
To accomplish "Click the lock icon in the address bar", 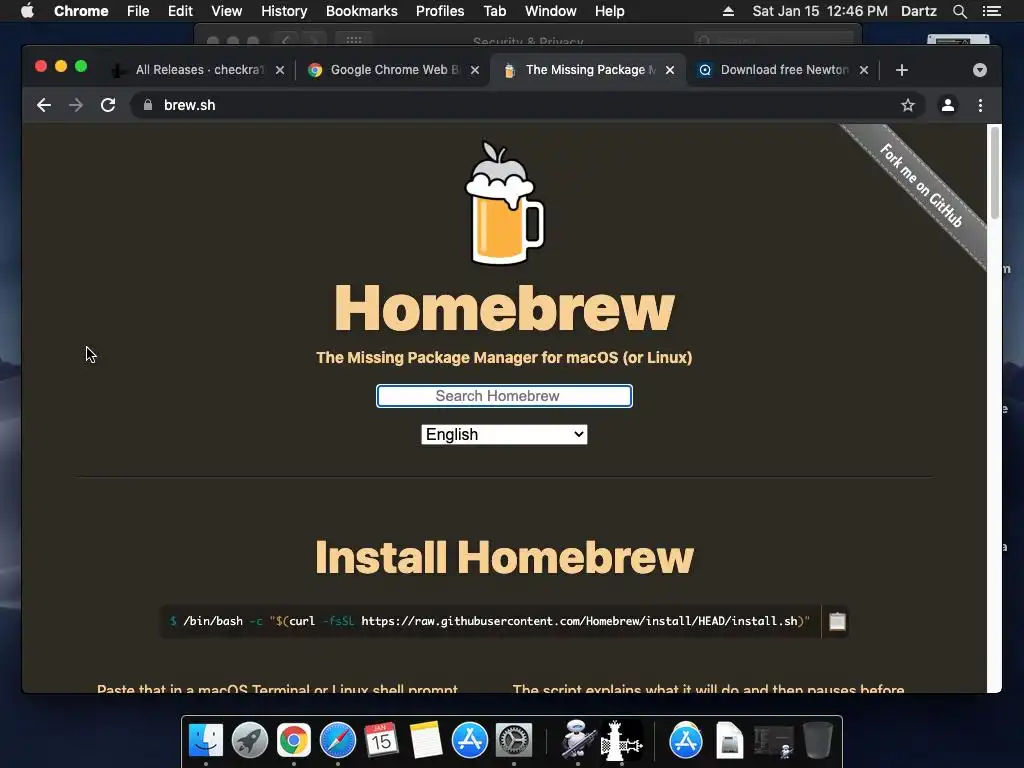I will [148, 105].
